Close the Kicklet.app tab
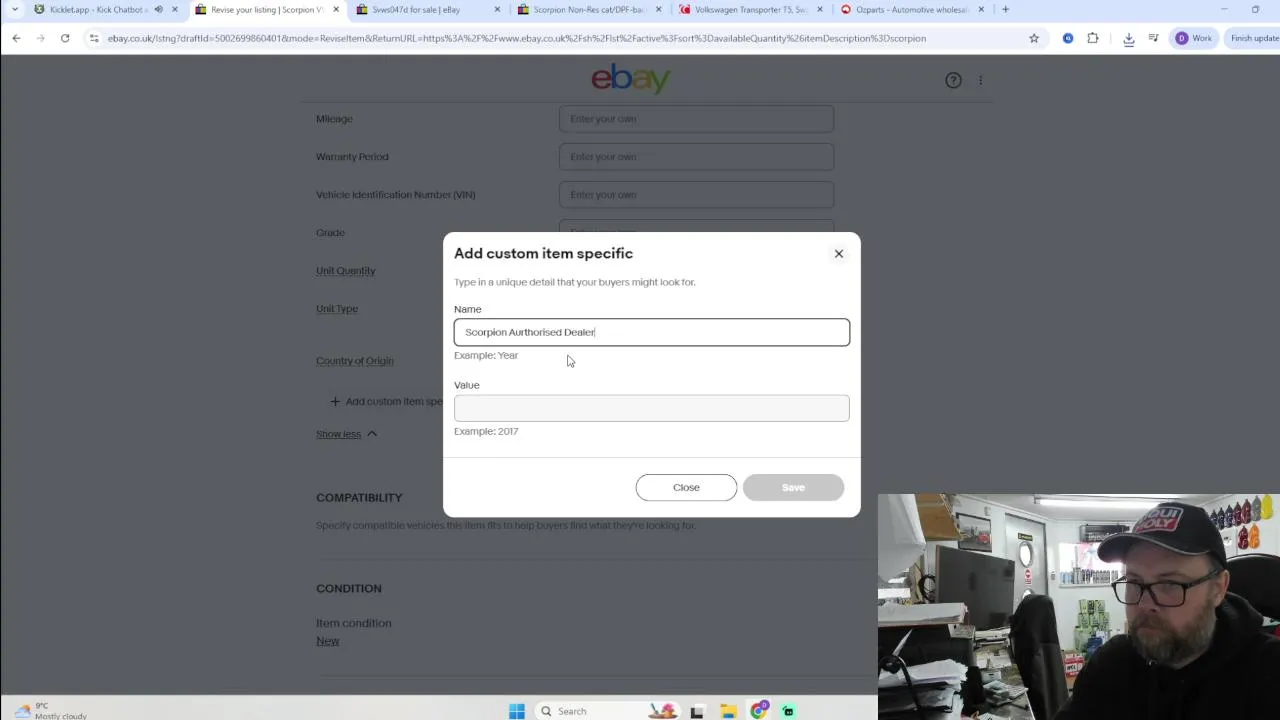Image resolution: width=1280 pixels, height=720 pixels. 175,10
